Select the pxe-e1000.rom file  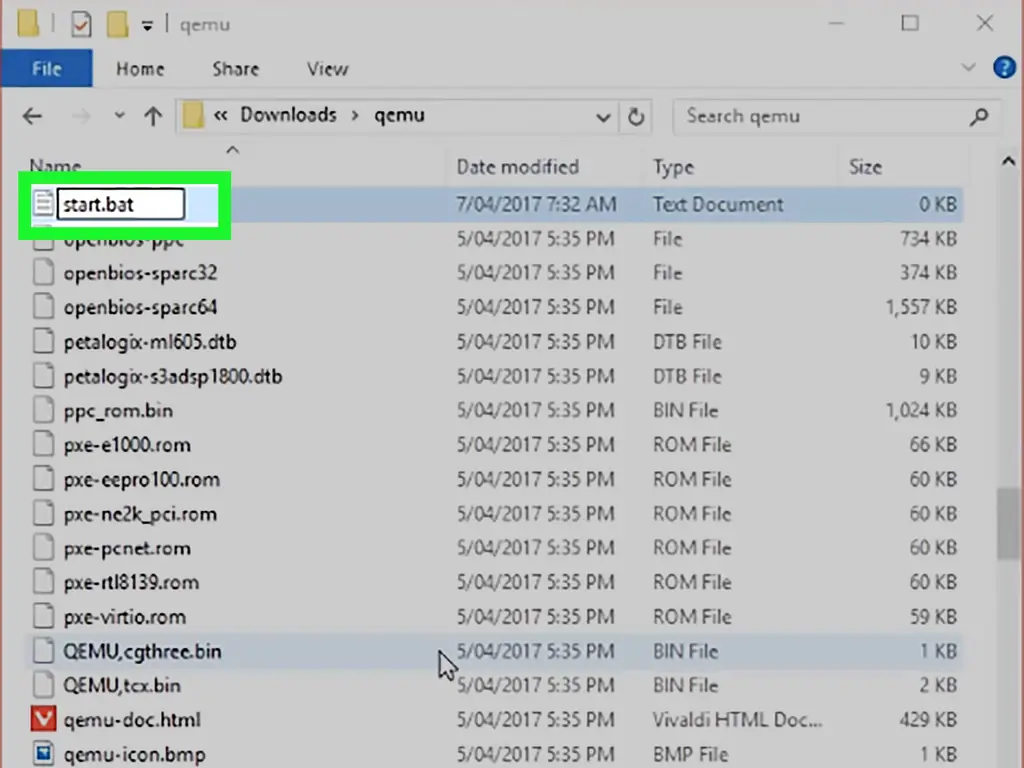click(x=127, y=445)
